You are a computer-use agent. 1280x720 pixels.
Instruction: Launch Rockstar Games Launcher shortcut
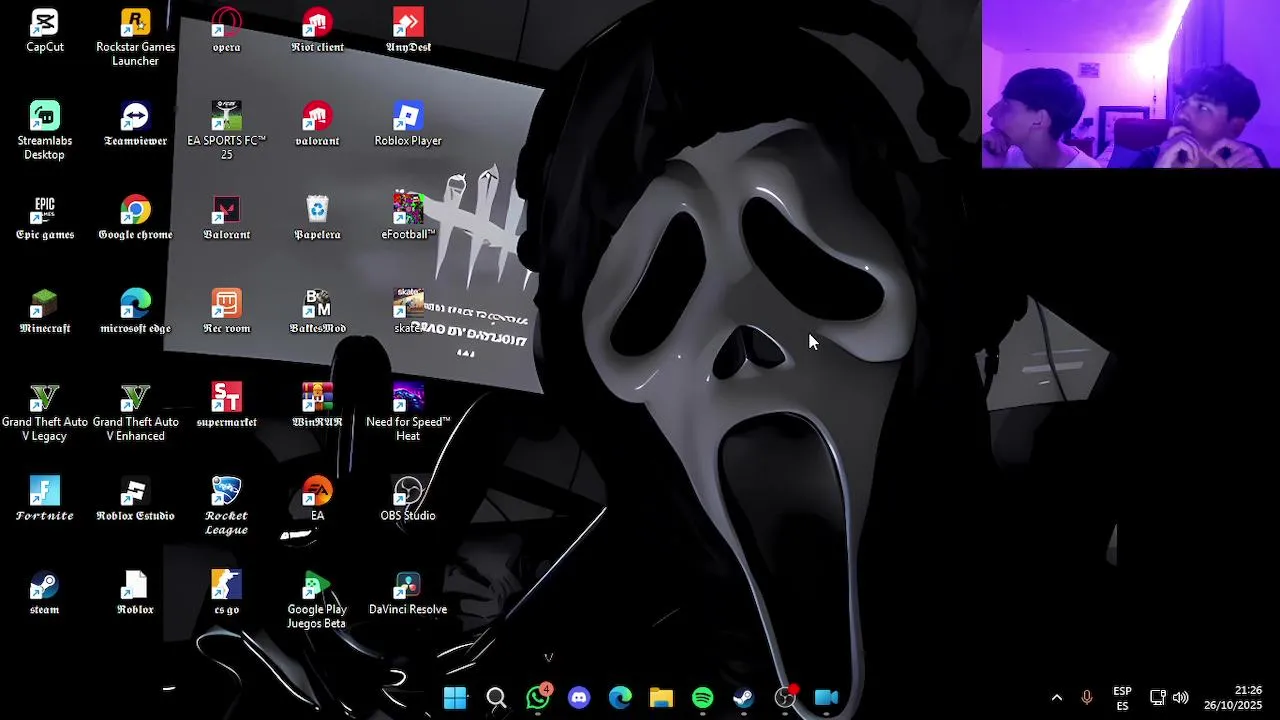click(x=135, y=38)
